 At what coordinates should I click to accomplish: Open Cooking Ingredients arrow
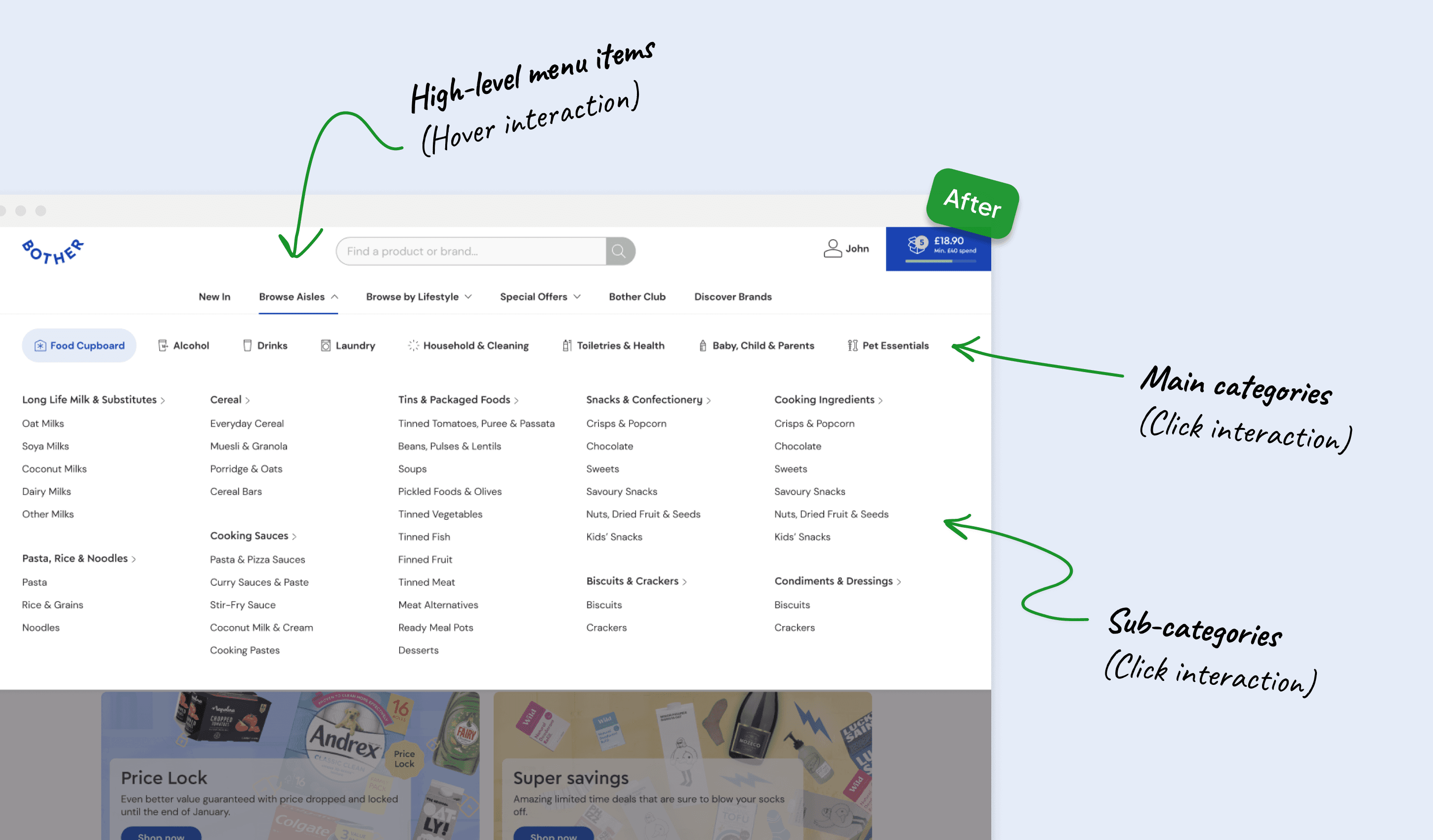coord(880,400)
